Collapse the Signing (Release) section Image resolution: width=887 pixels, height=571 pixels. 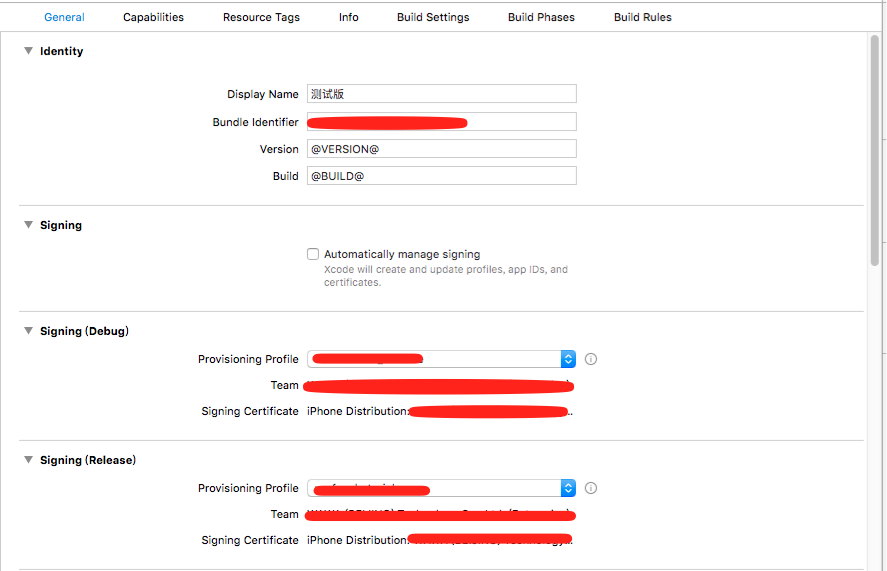click(29, 460)
